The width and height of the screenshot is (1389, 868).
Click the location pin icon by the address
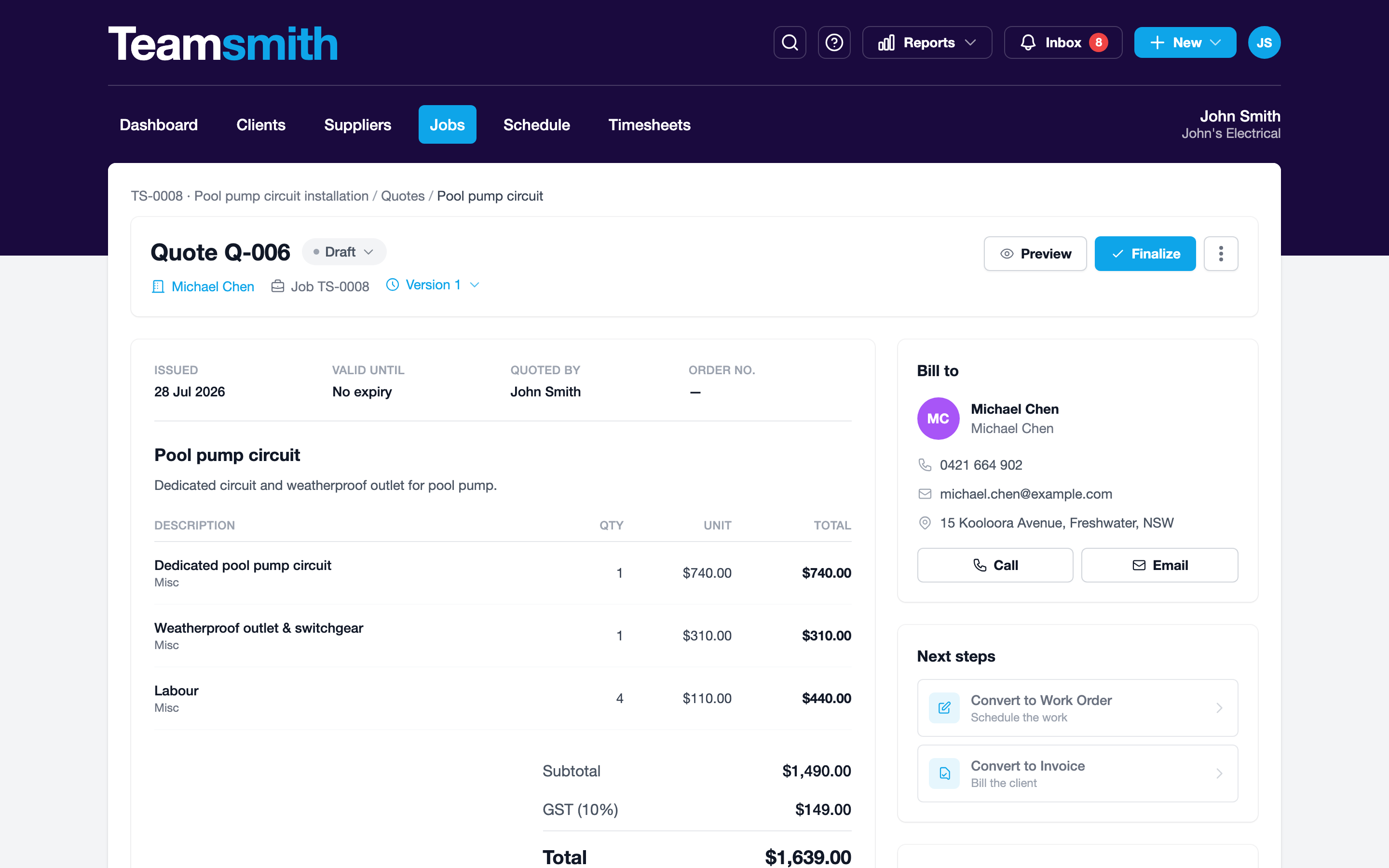(925, 523)
